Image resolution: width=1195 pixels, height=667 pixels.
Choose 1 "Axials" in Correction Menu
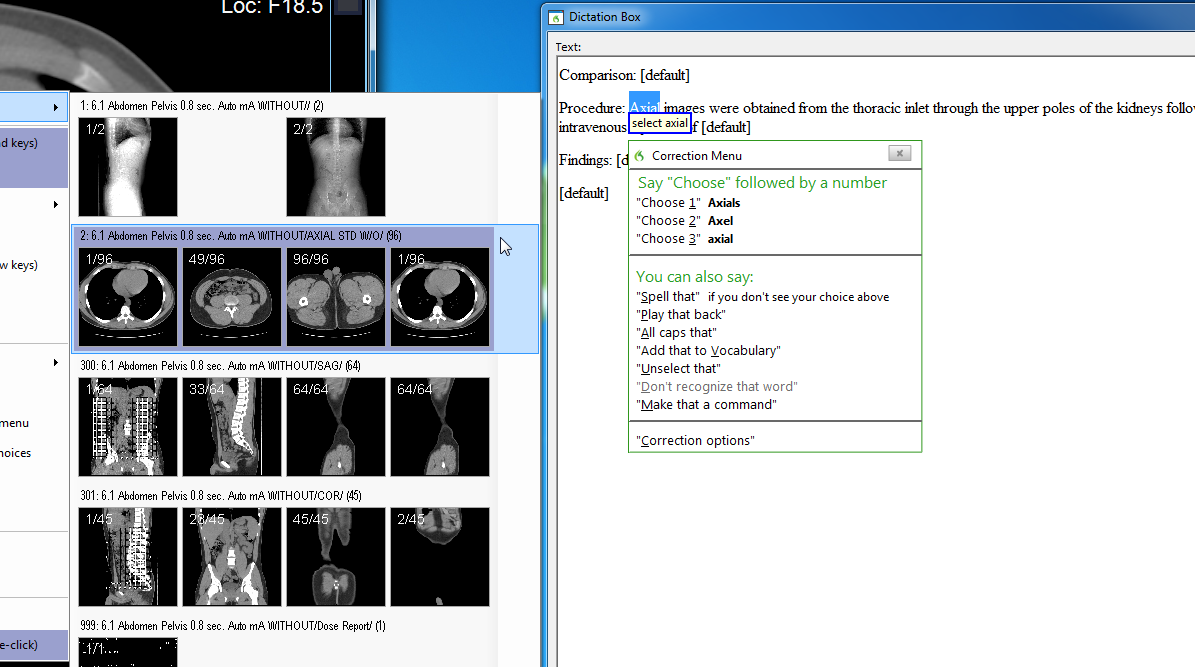point(688,203)
